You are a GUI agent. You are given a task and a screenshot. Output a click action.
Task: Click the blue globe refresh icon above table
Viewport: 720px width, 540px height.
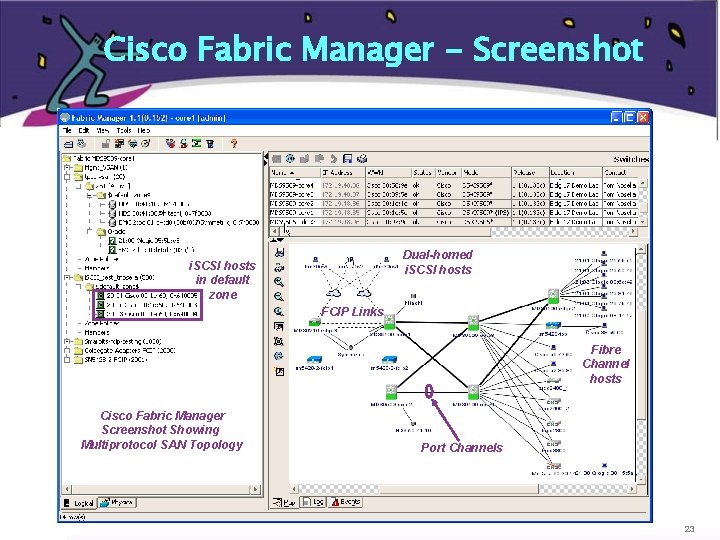(x=290, y=159)
